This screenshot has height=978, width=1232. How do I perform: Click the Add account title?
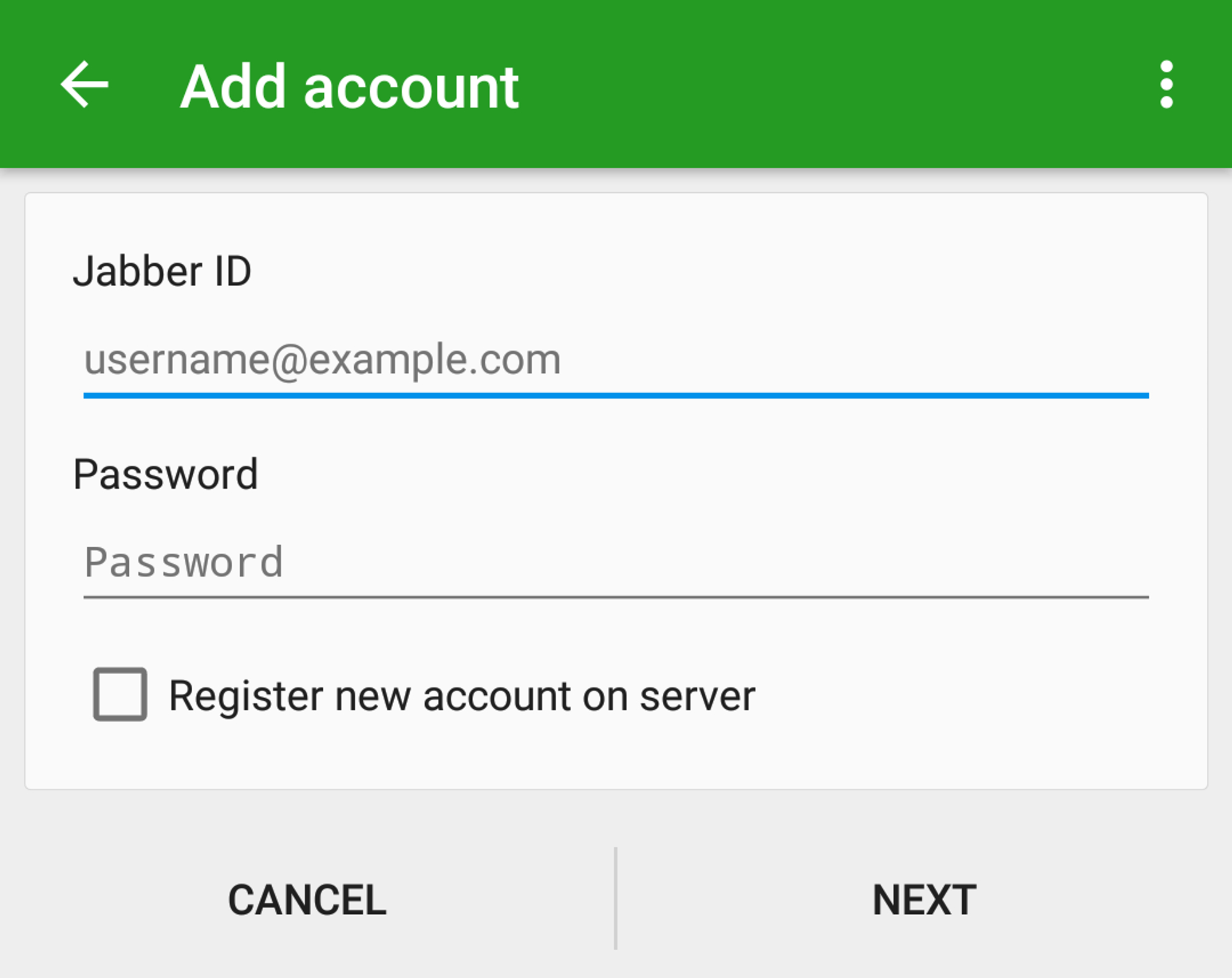pos(349,88)
